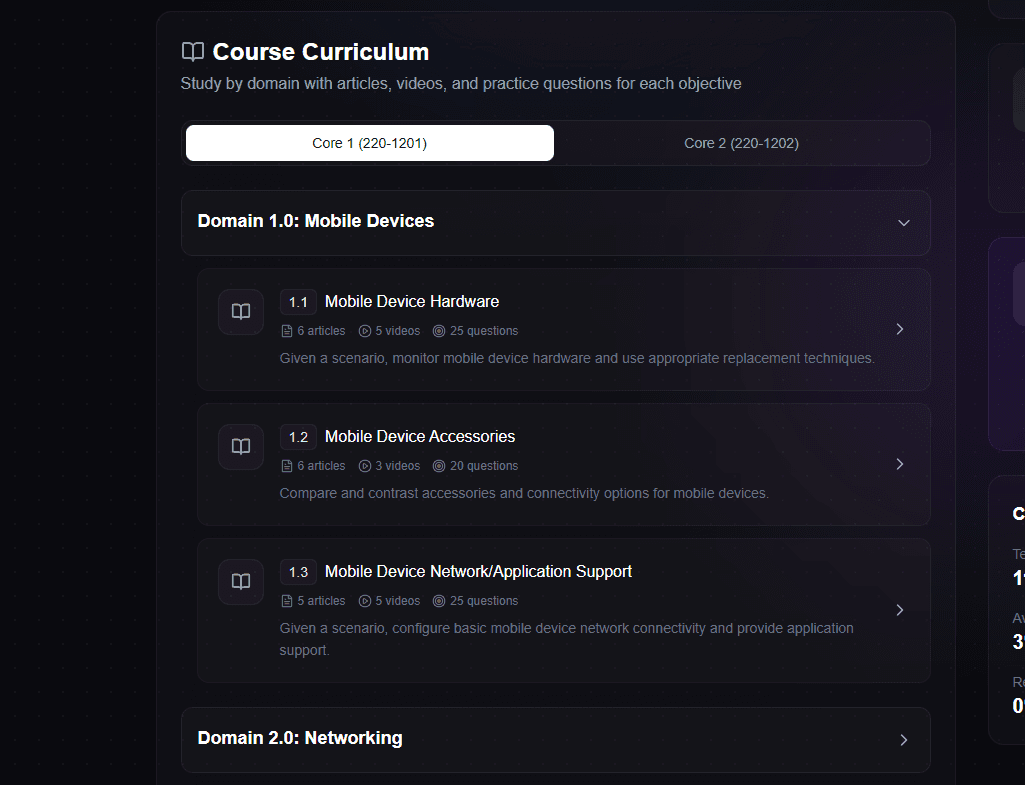
Task: Click the book icon beside Course Curriculum heading
Action: pyautogui.click(x=192, y=51)
